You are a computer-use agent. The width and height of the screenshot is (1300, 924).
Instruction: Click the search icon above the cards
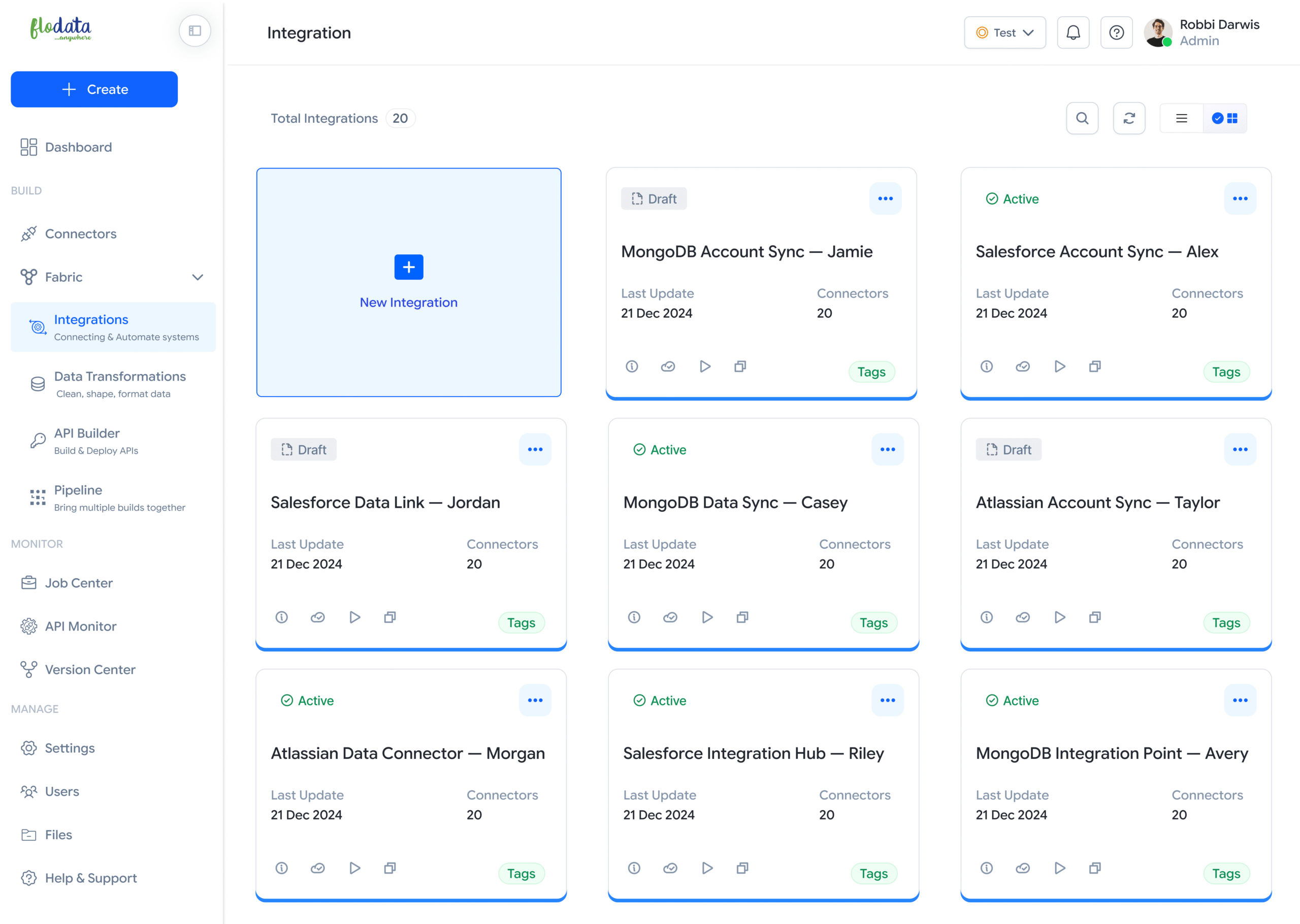(1082, 118)
